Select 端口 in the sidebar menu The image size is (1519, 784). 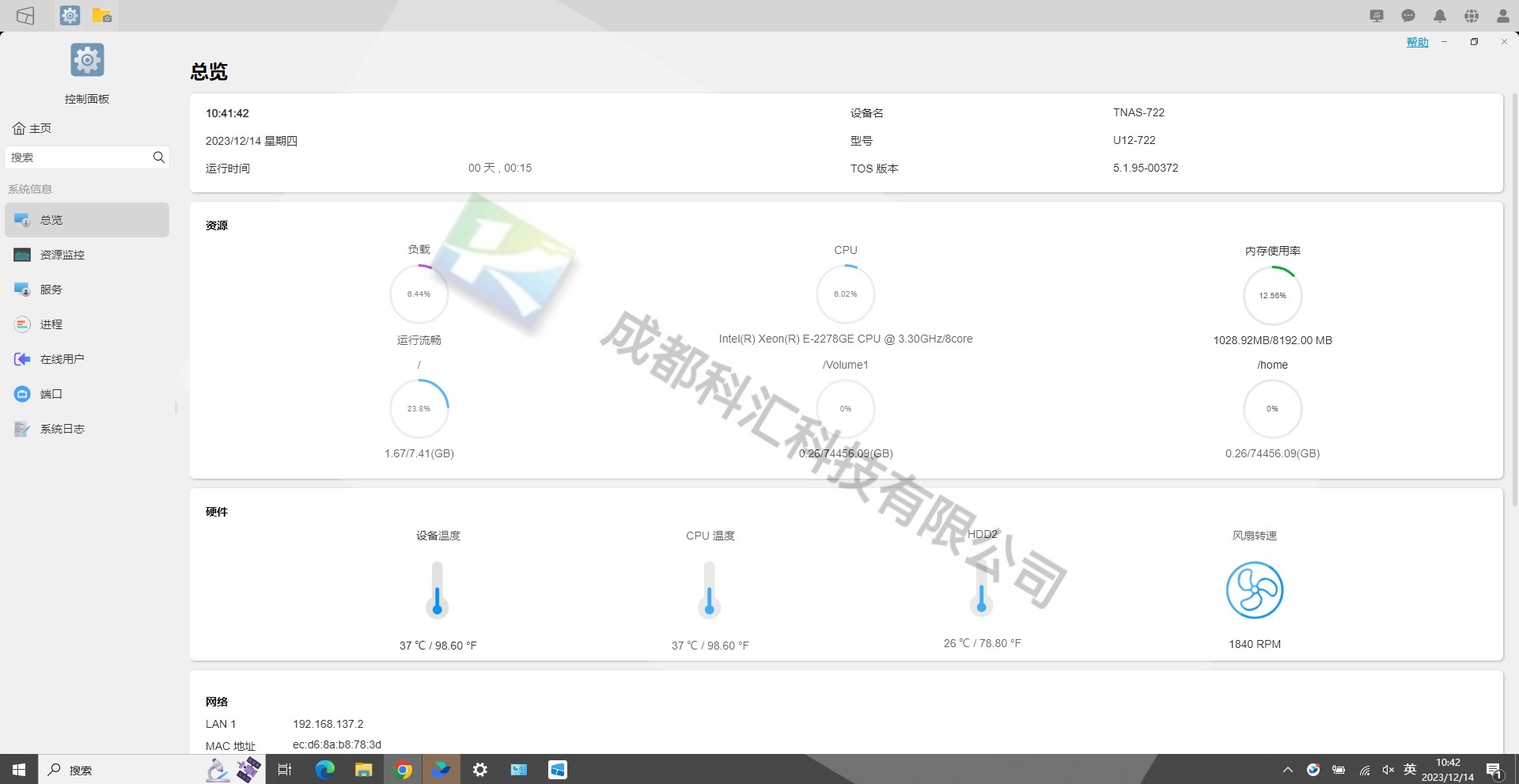tap(87, 394)
